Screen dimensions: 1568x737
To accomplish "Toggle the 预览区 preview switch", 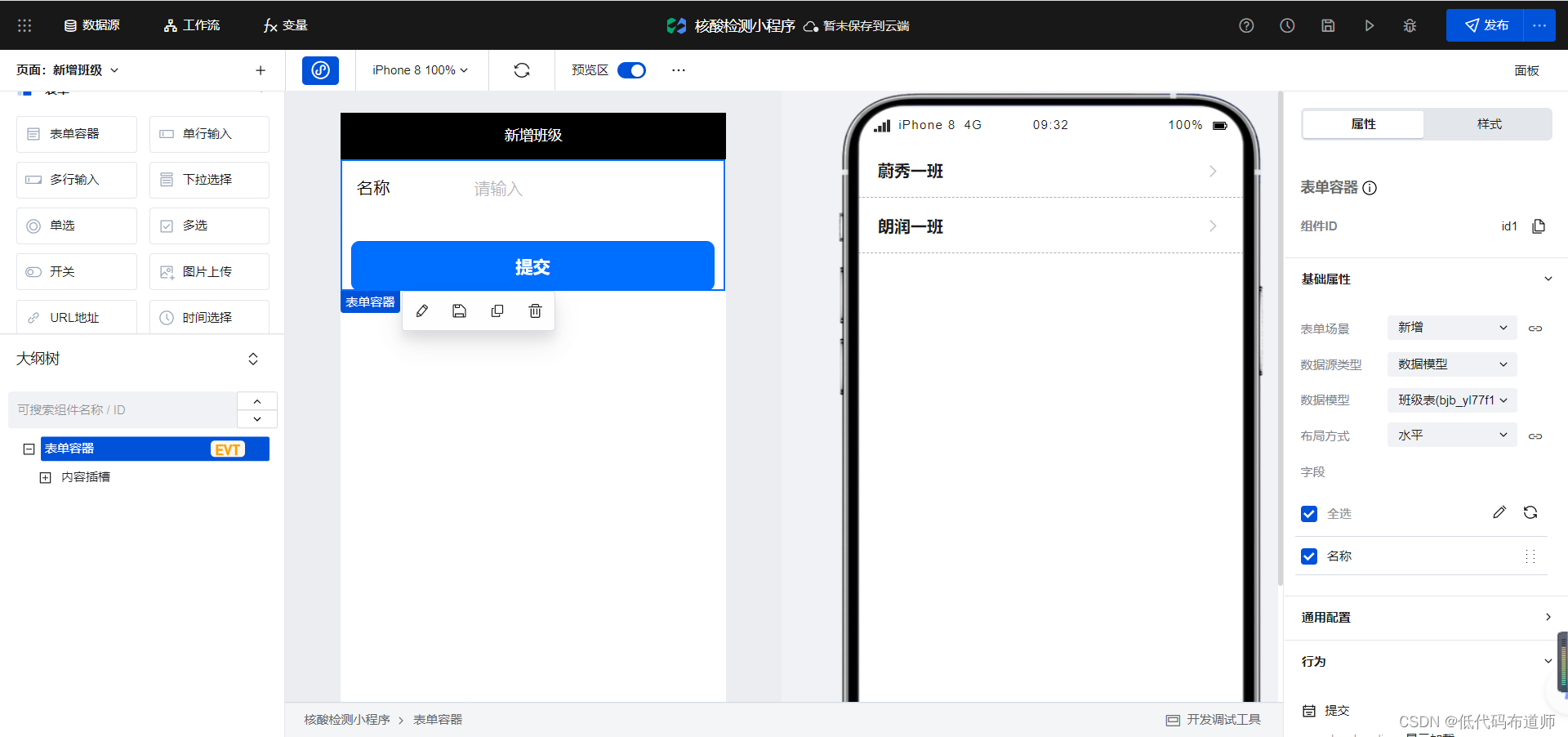I will click(x=631, y=70).
